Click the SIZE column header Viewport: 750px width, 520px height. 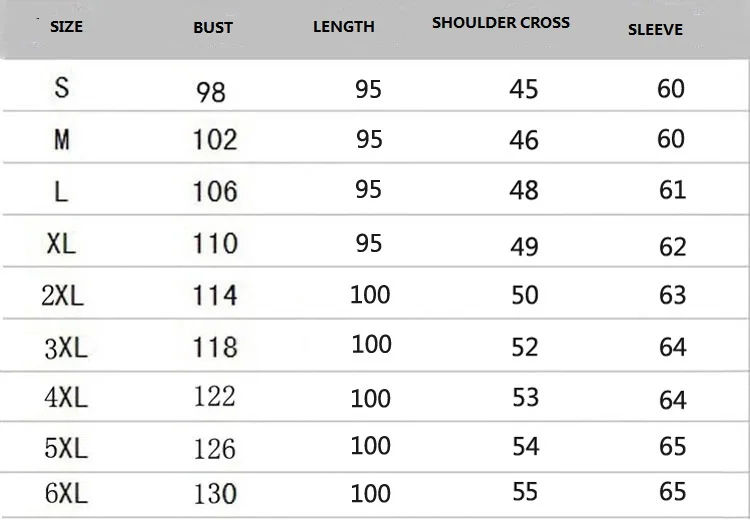click(66, 26)
